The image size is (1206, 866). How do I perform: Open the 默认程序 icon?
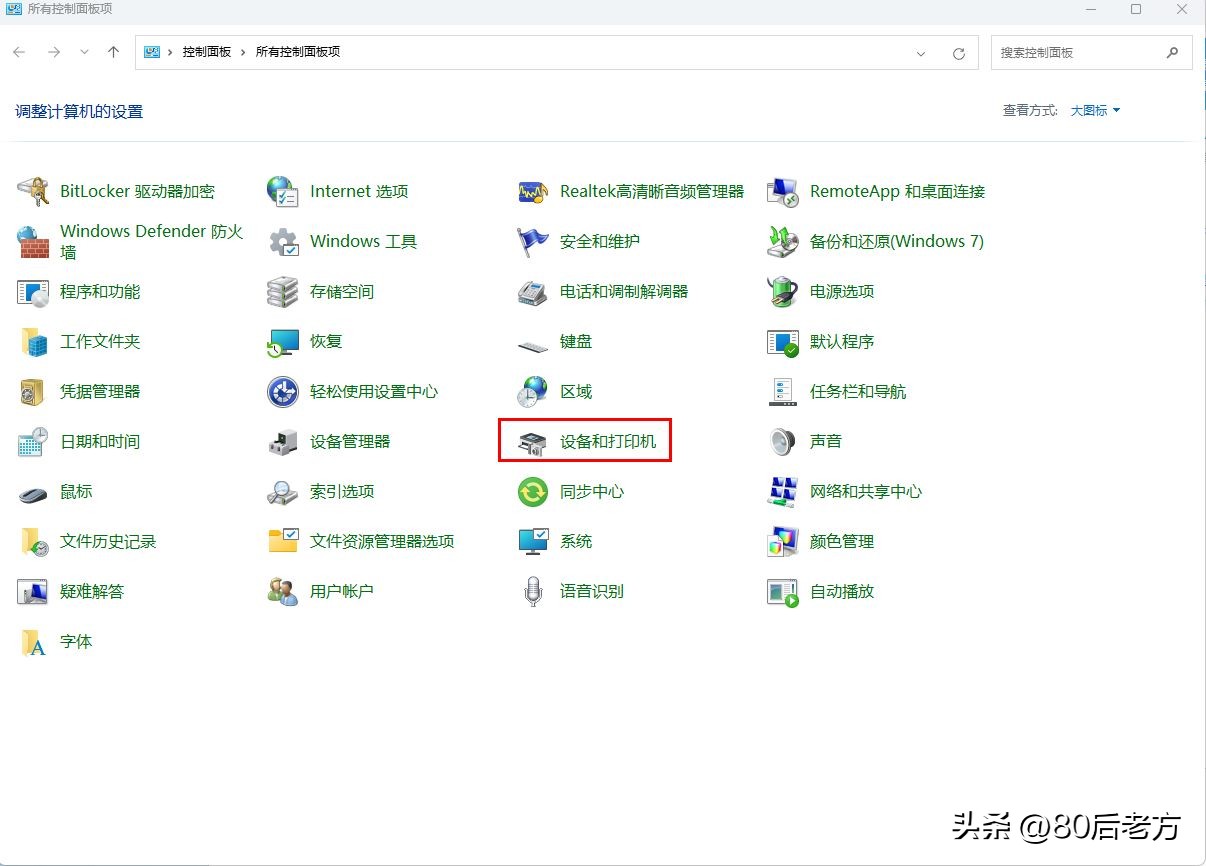click(782, 341)
